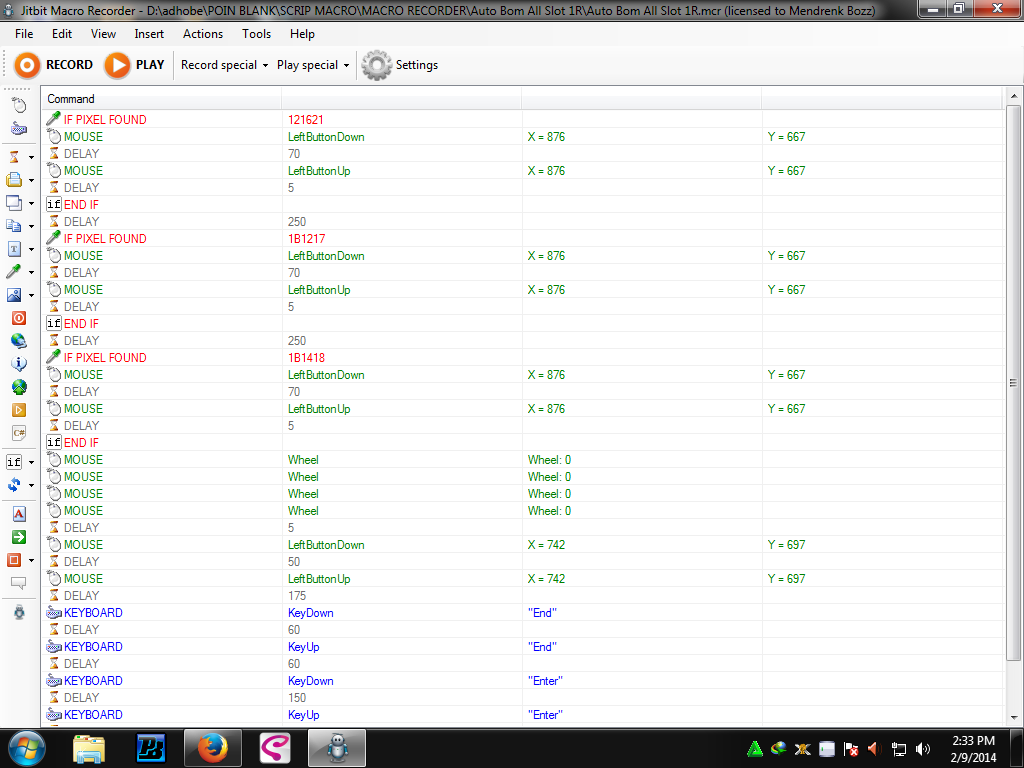The image size is (1024, 768).
Task: Expand the window command dropdown arrow
Action: 31,203
